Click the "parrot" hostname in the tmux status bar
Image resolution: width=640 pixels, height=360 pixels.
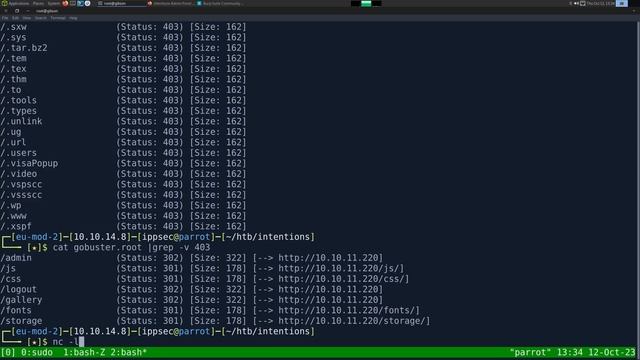point(530,352)
